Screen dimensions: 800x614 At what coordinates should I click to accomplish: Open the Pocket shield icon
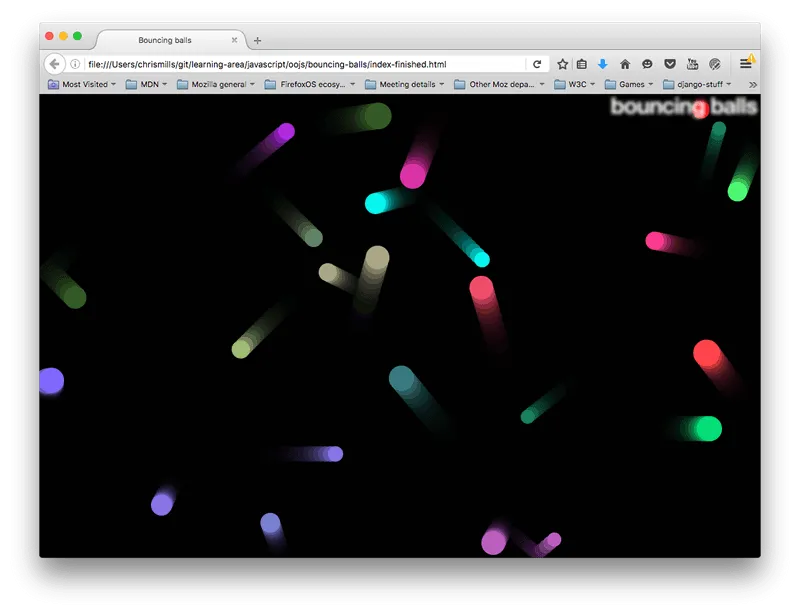(670, 64)
